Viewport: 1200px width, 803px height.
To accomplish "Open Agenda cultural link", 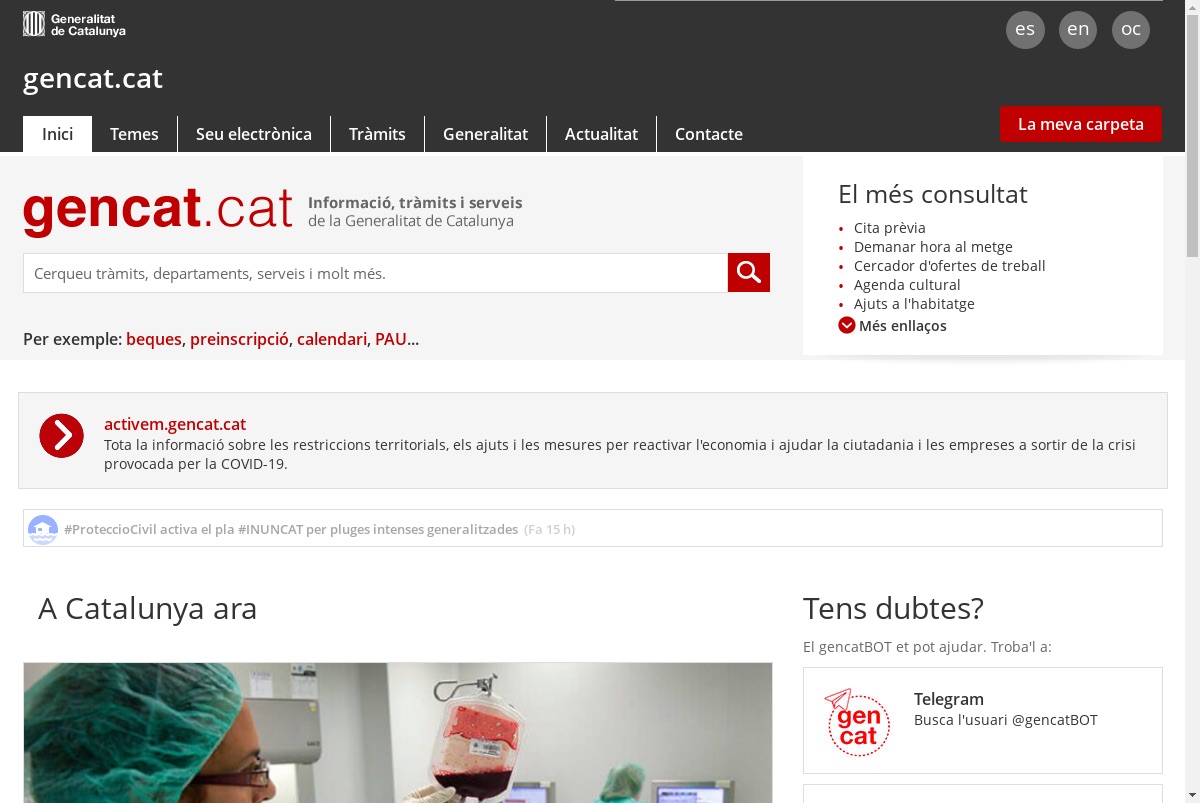I will (907, 285).
